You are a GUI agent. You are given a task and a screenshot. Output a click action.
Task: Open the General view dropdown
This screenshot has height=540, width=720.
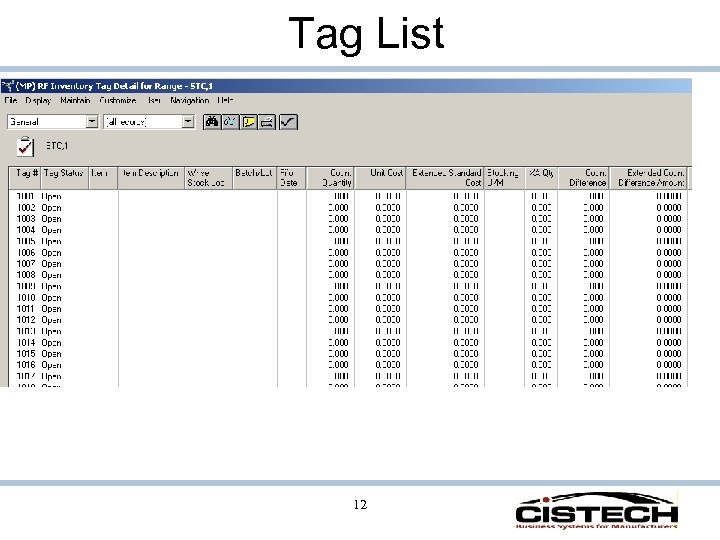(x=92, y=122)
